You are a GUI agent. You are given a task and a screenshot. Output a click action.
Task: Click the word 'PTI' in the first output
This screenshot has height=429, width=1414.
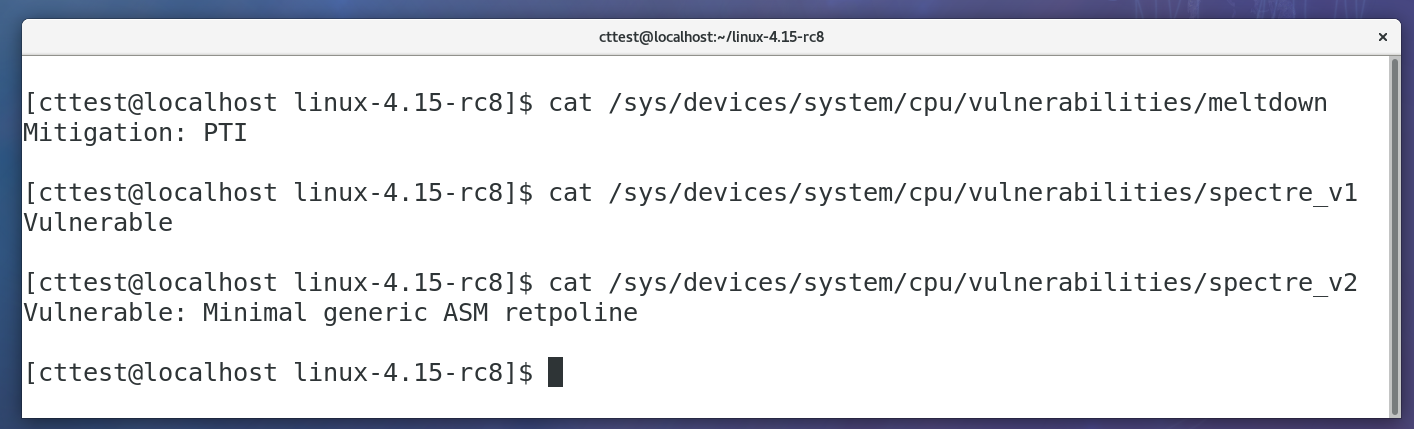(x=225, y=132)
